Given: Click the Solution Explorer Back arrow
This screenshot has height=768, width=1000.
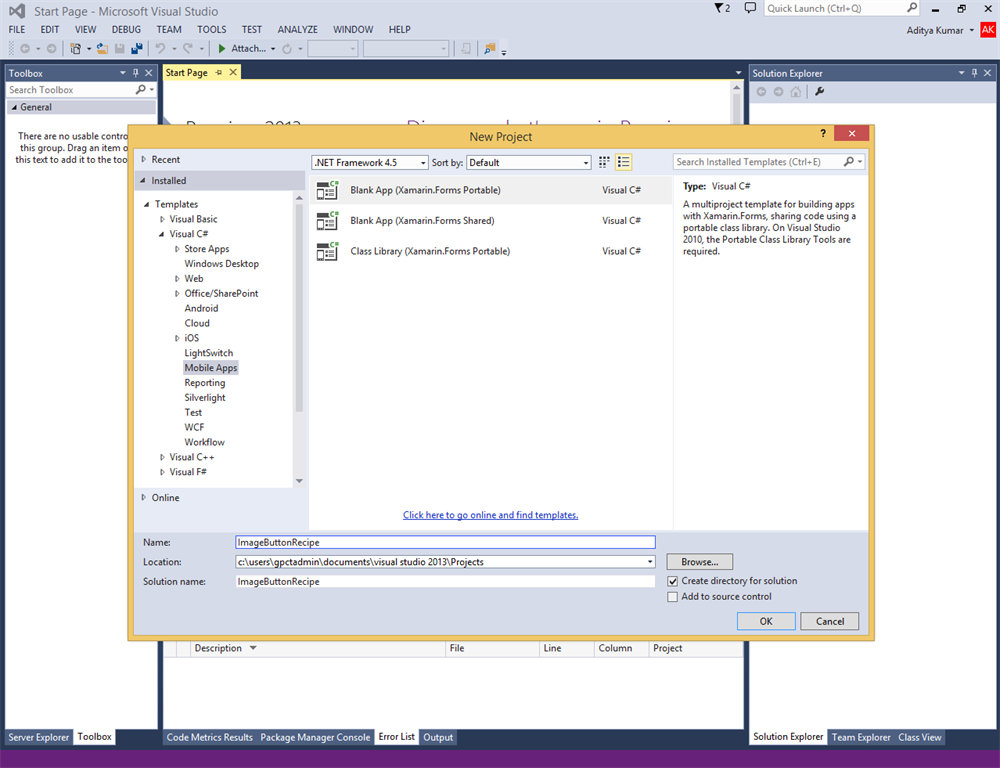Looking at the screenshot, I should click(x=761, y=92).
